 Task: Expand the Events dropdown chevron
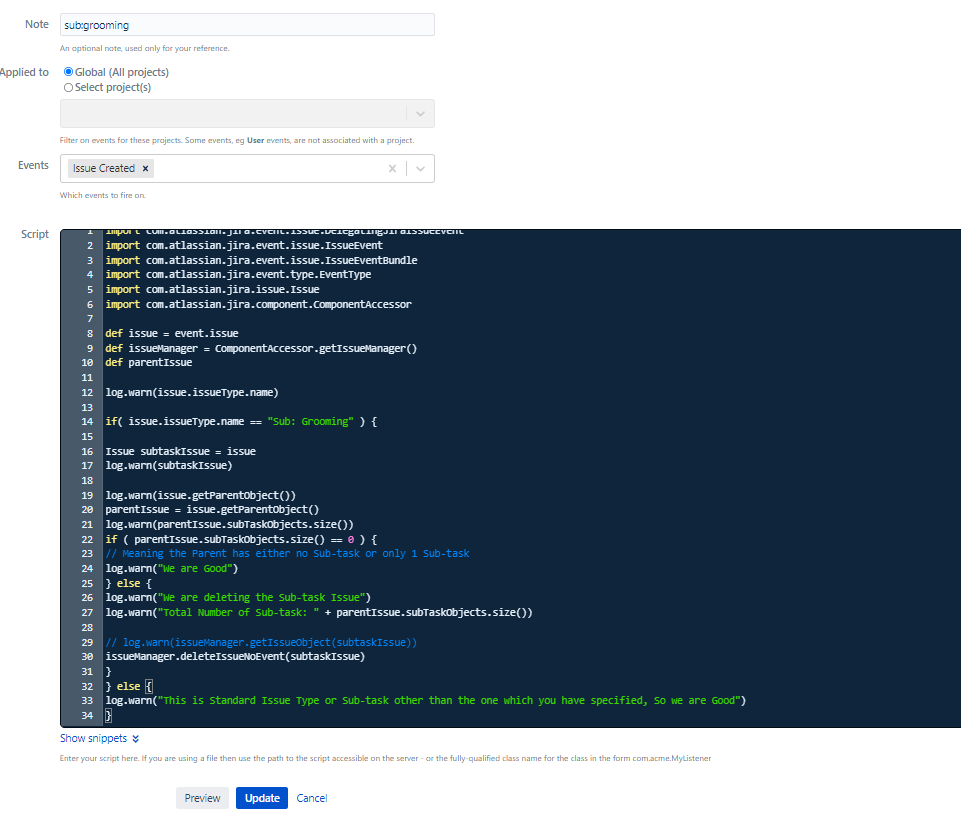(x=420, y=169)
